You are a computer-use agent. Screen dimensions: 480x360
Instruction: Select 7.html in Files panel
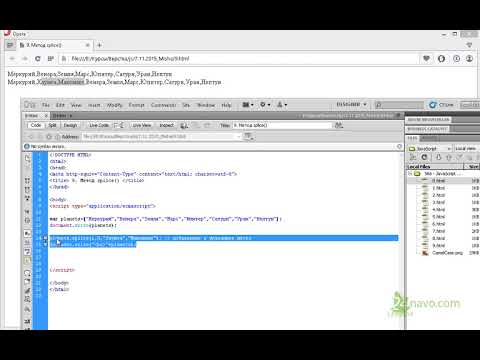(438, 231)
